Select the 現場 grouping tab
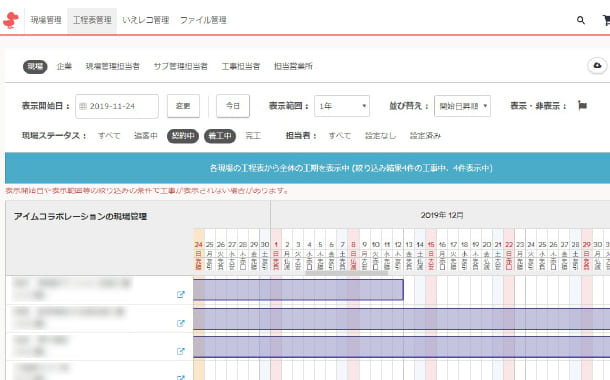Screen dimensions: 610x380 click(x=35, y=67)
